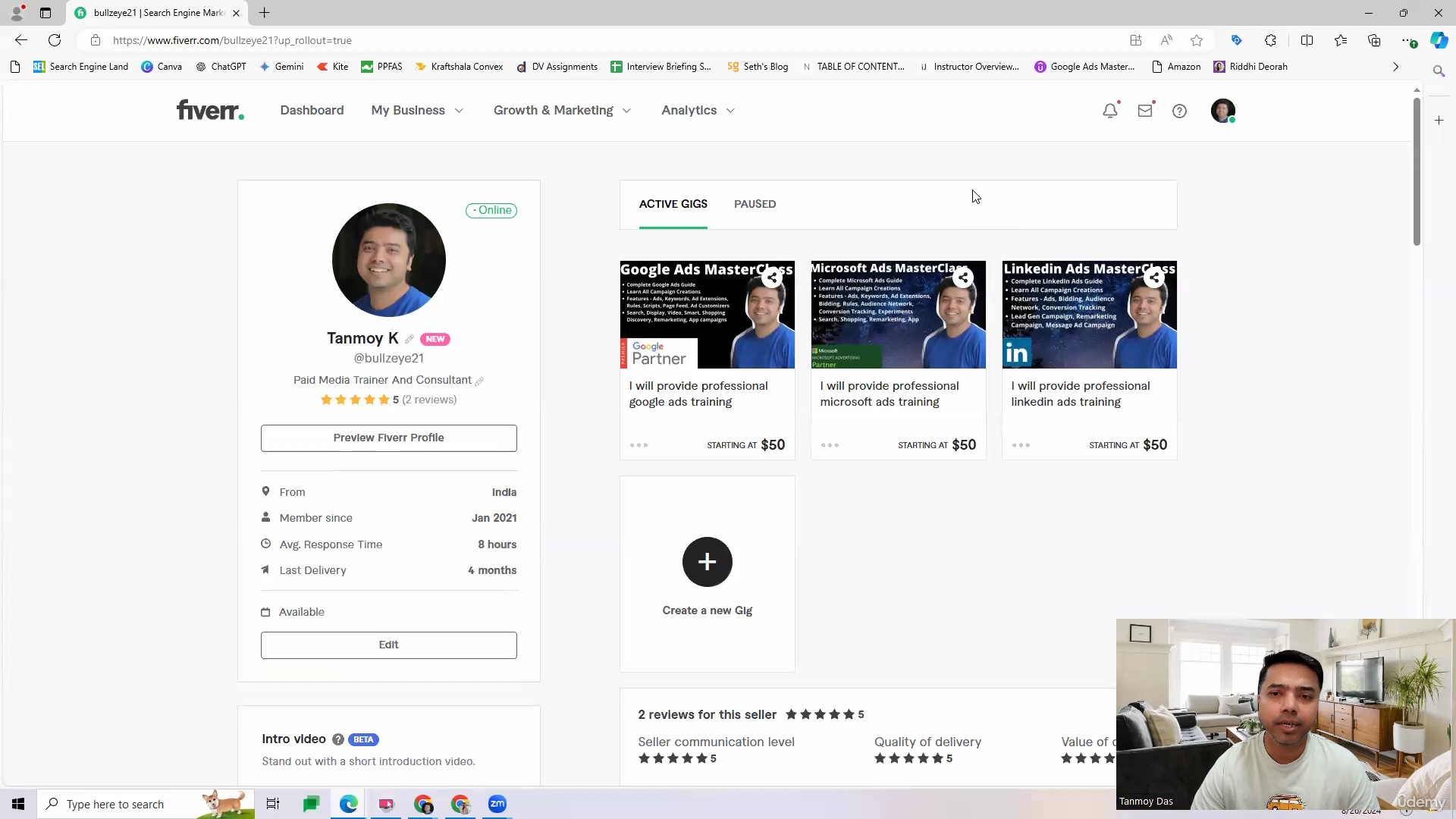This screenshot has width=1456, height=819.
Task: Open LinkedIn Ads gig options dots
Action: coord(1021,445)
